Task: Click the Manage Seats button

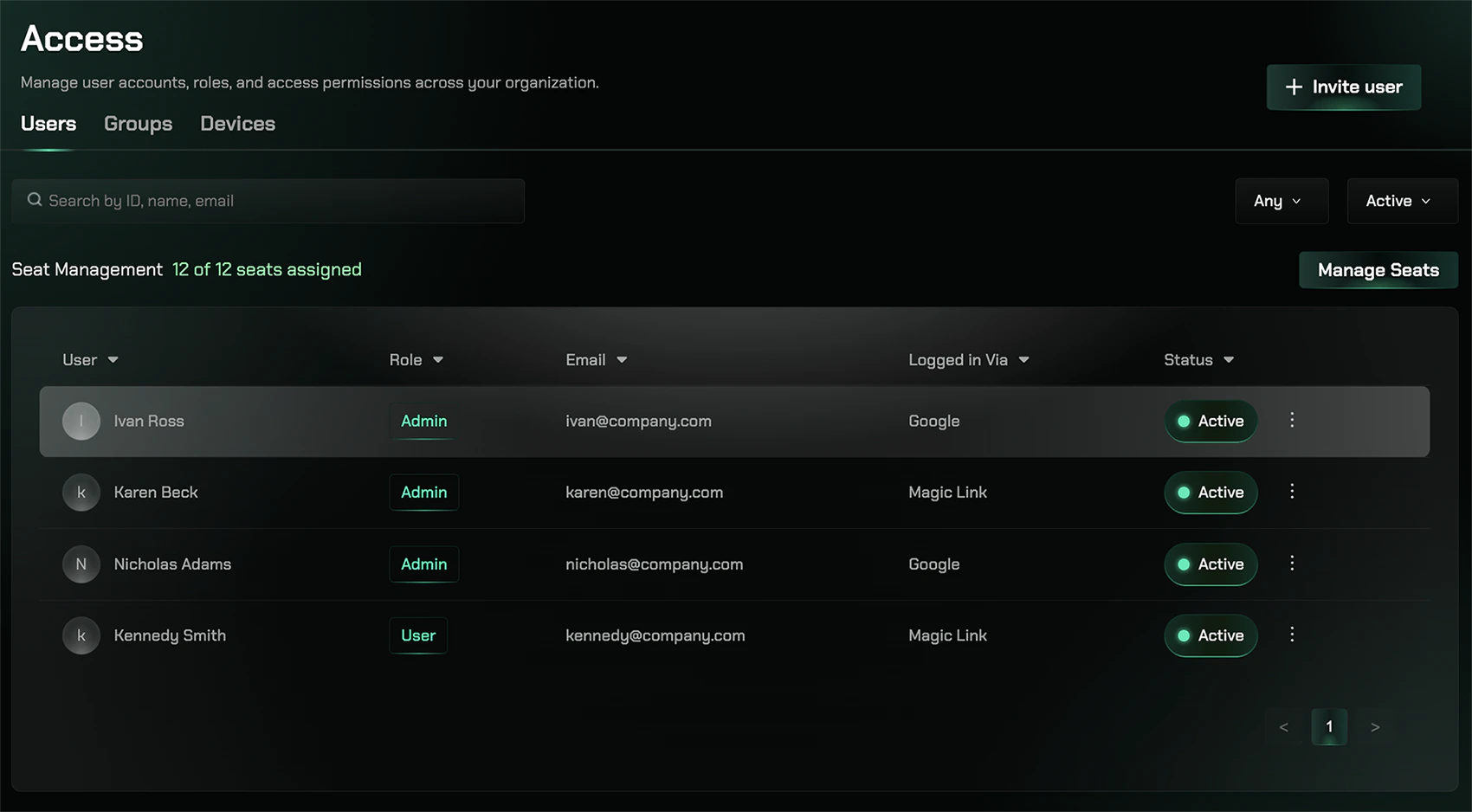Action: pyautogui.click(x=1378, y=269)
